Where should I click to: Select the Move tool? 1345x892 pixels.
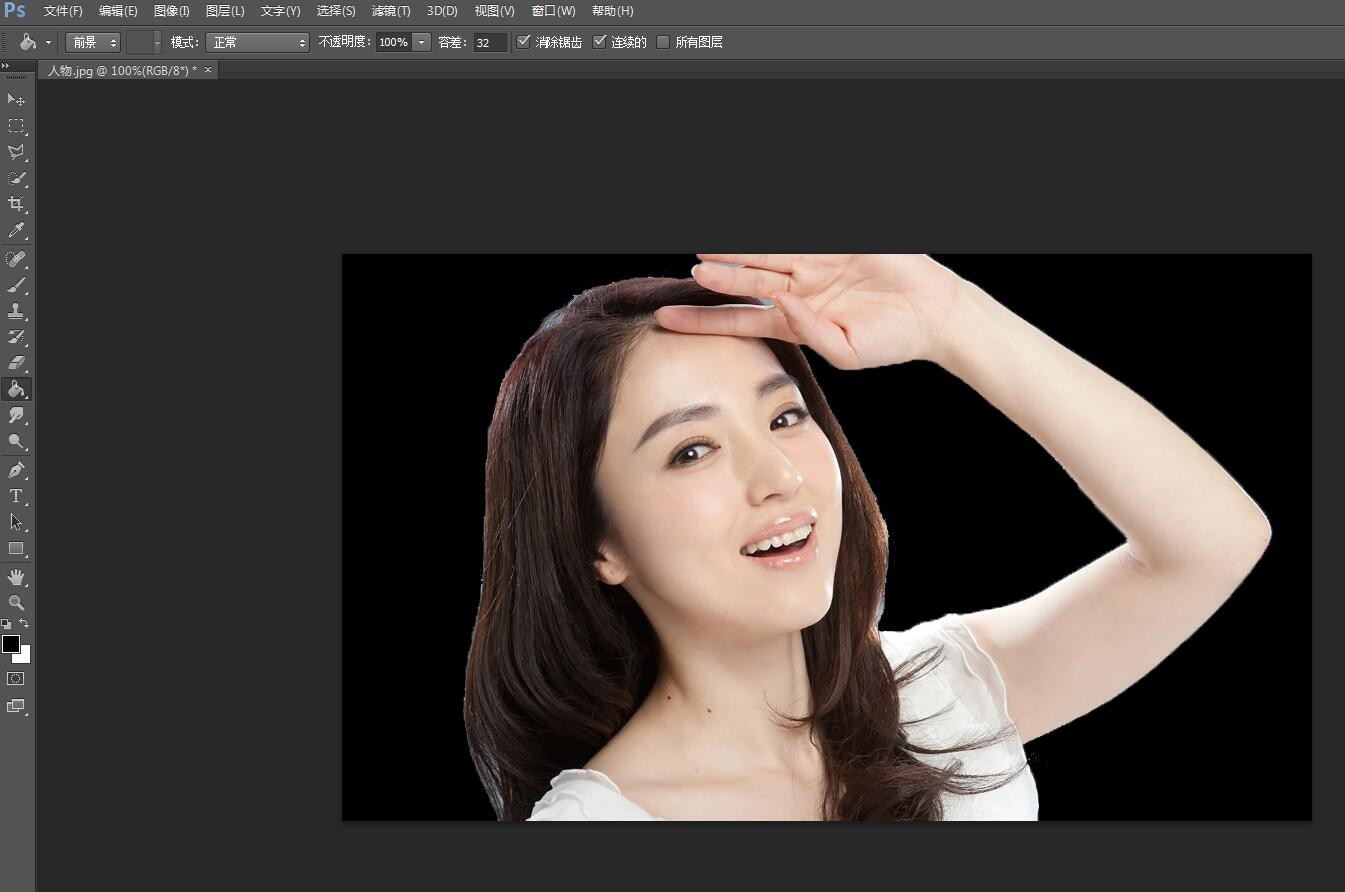coord(16,100)
